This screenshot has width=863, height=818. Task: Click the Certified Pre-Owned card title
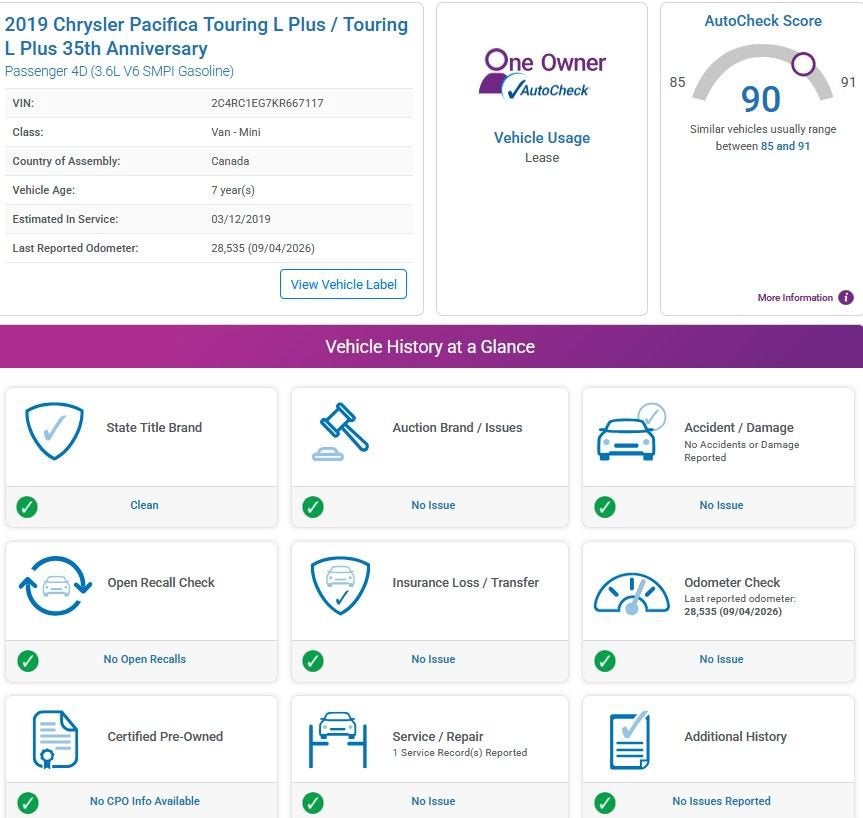point(165,737)
